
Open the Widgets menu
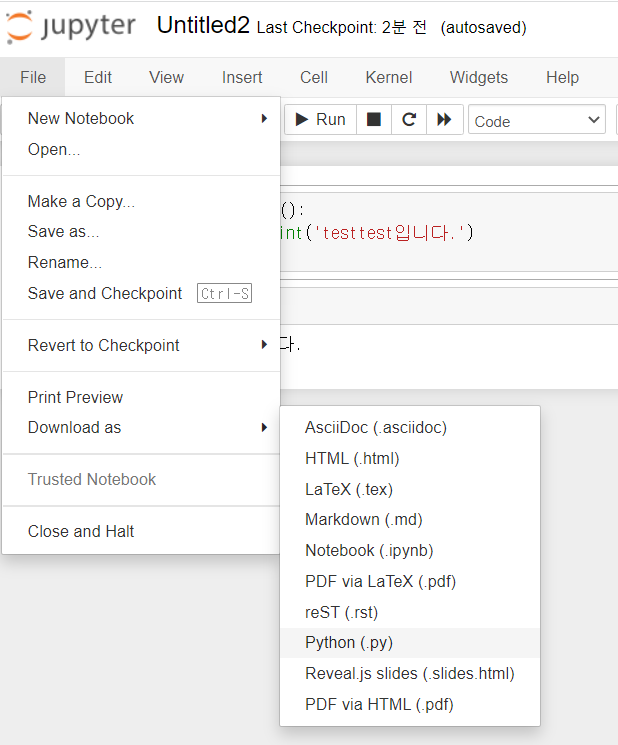[479, 77]
